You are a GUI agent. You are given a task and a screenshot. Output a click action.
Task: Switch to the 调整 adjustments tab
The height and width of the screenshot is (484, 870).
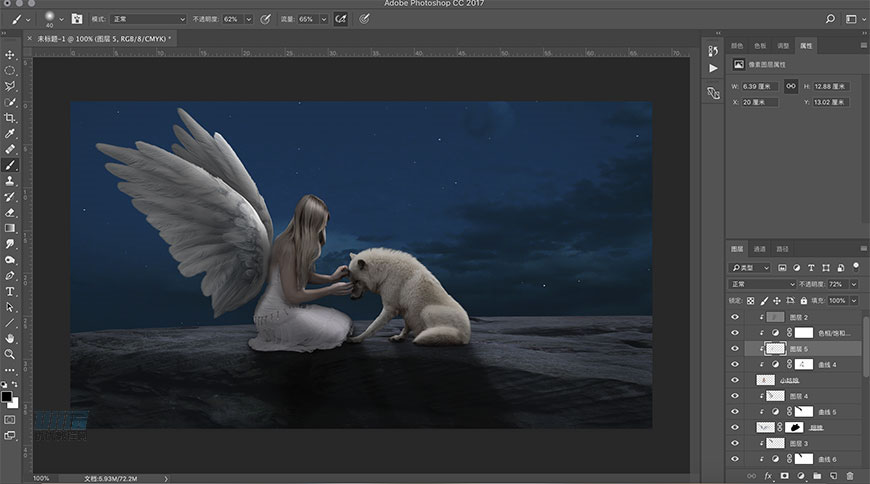click(783, 46)
